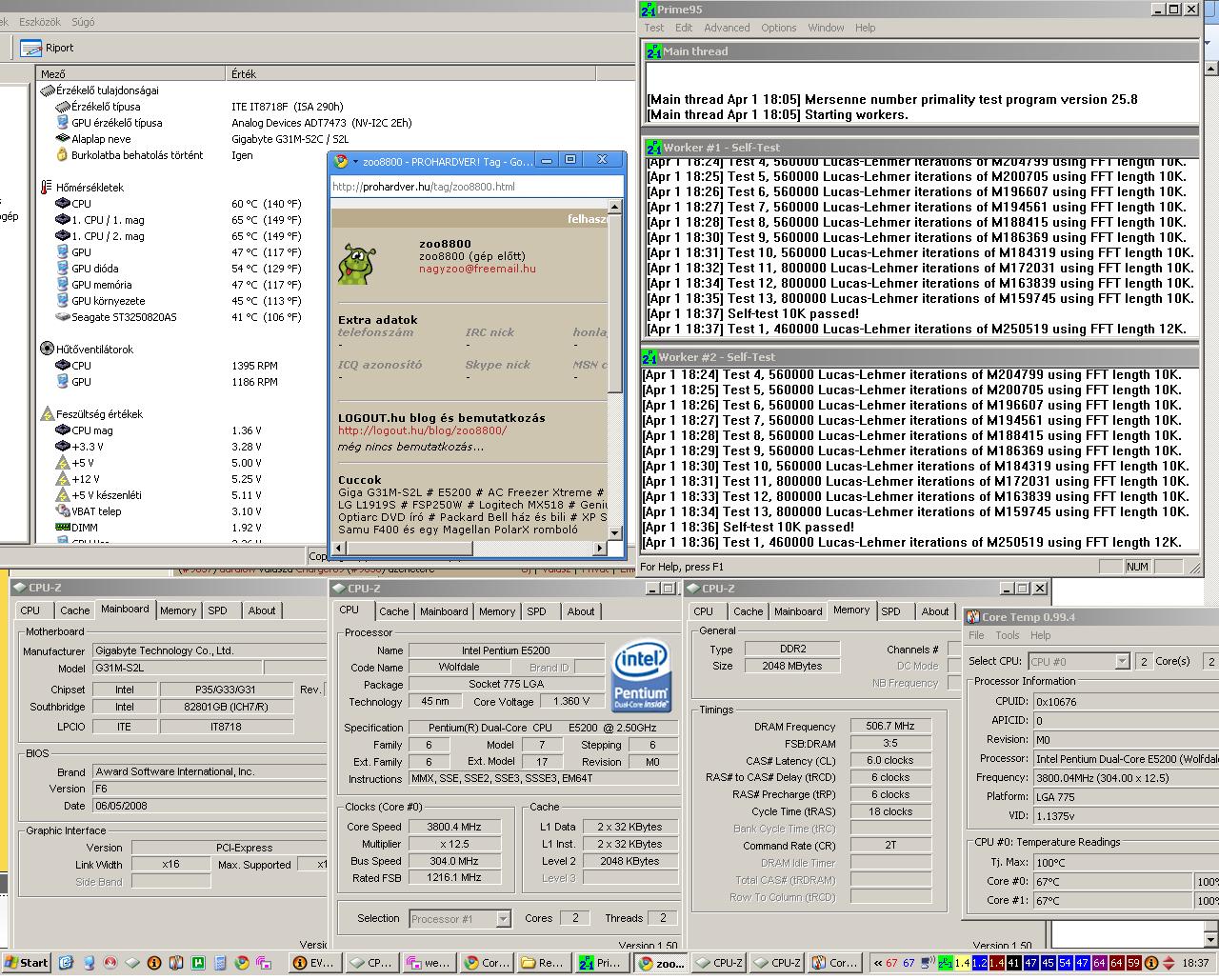The width and height of the screenshot is (1219, 980).
Task: Open the Options menu in Prime95
Action: coord(778,28)
